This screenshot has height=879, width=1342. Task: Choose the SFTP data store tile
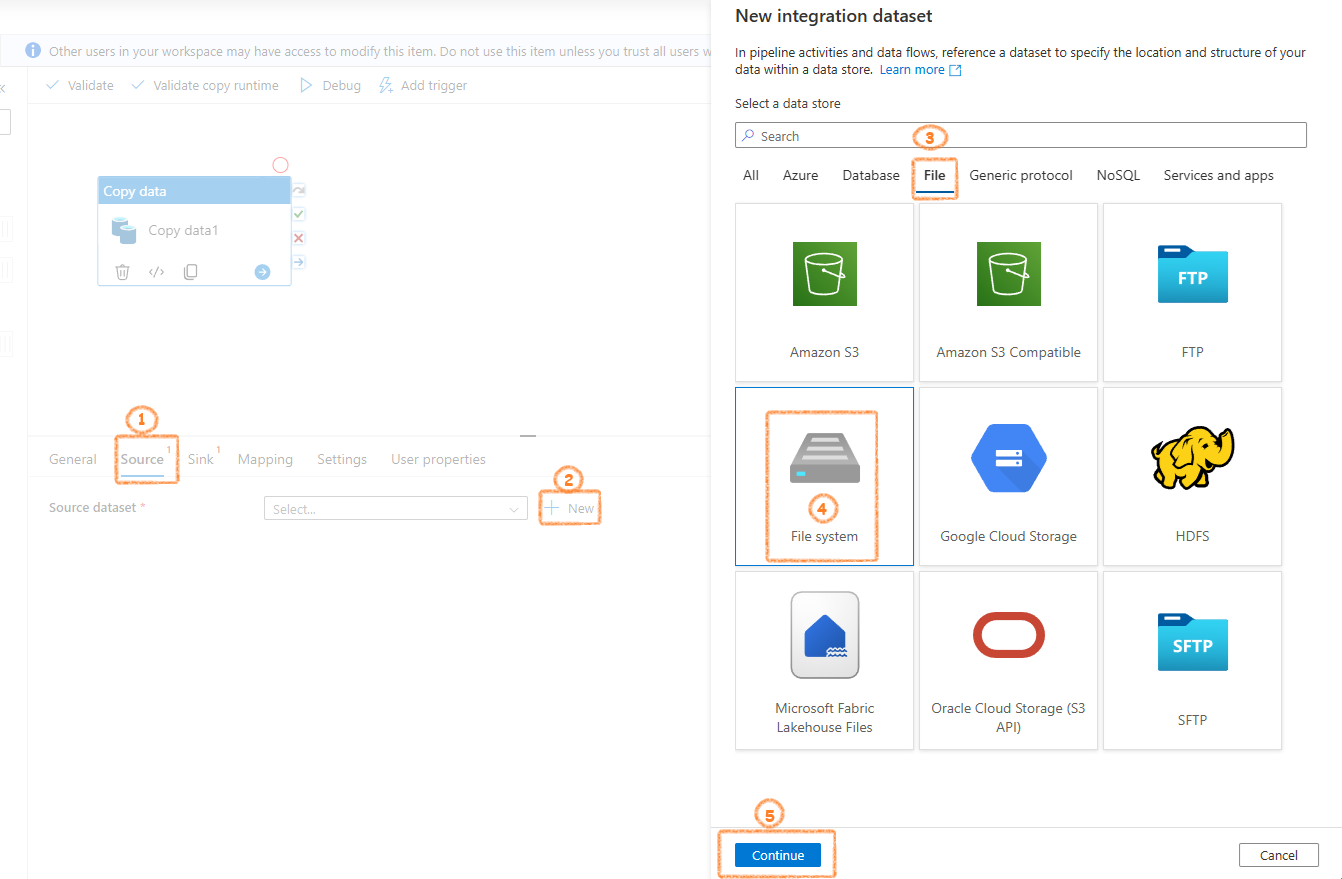pos(1192,660)
